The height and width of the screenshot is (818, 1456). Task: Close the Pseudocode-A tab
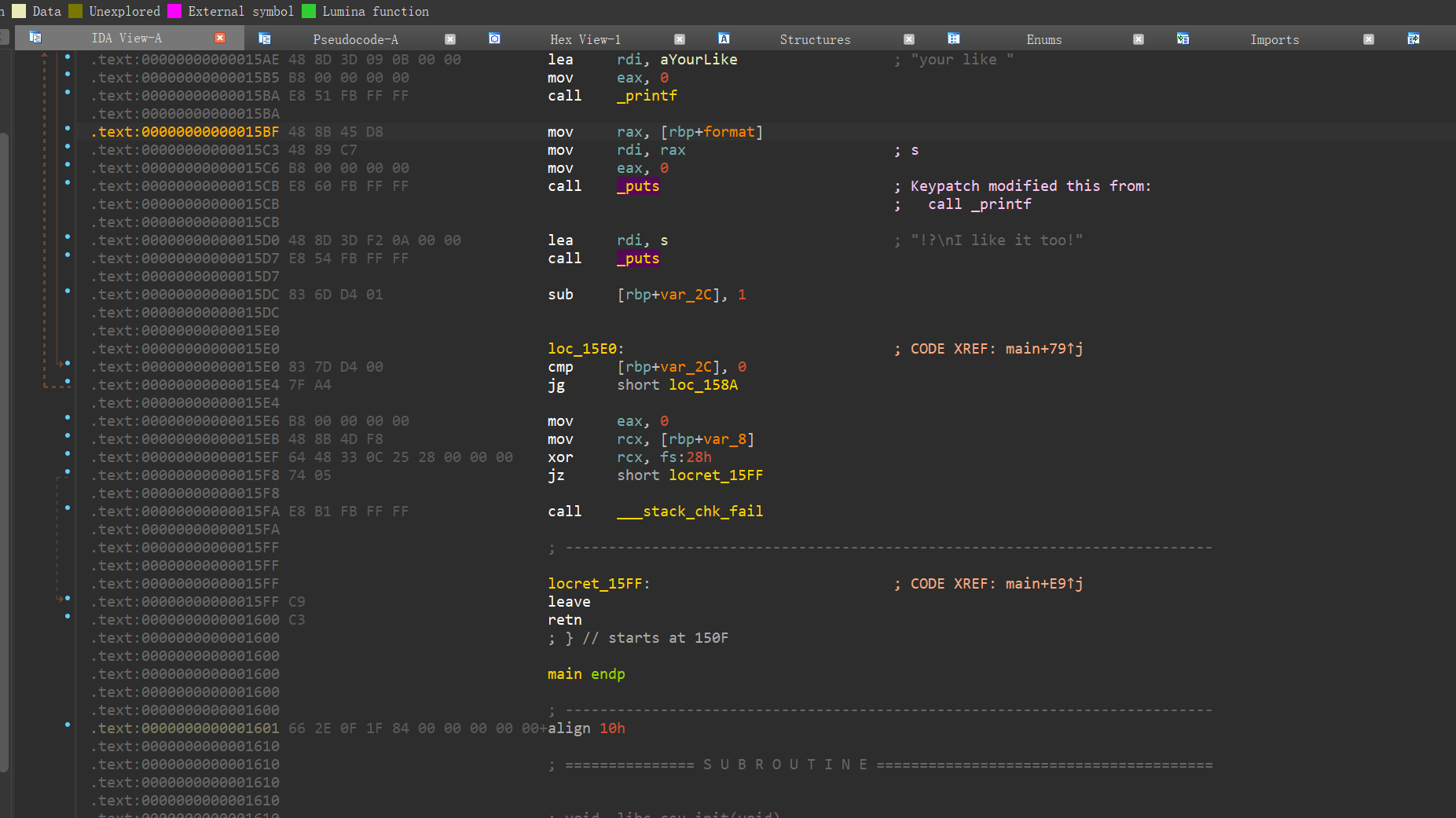pyautogui.click(x=450, y=39)
